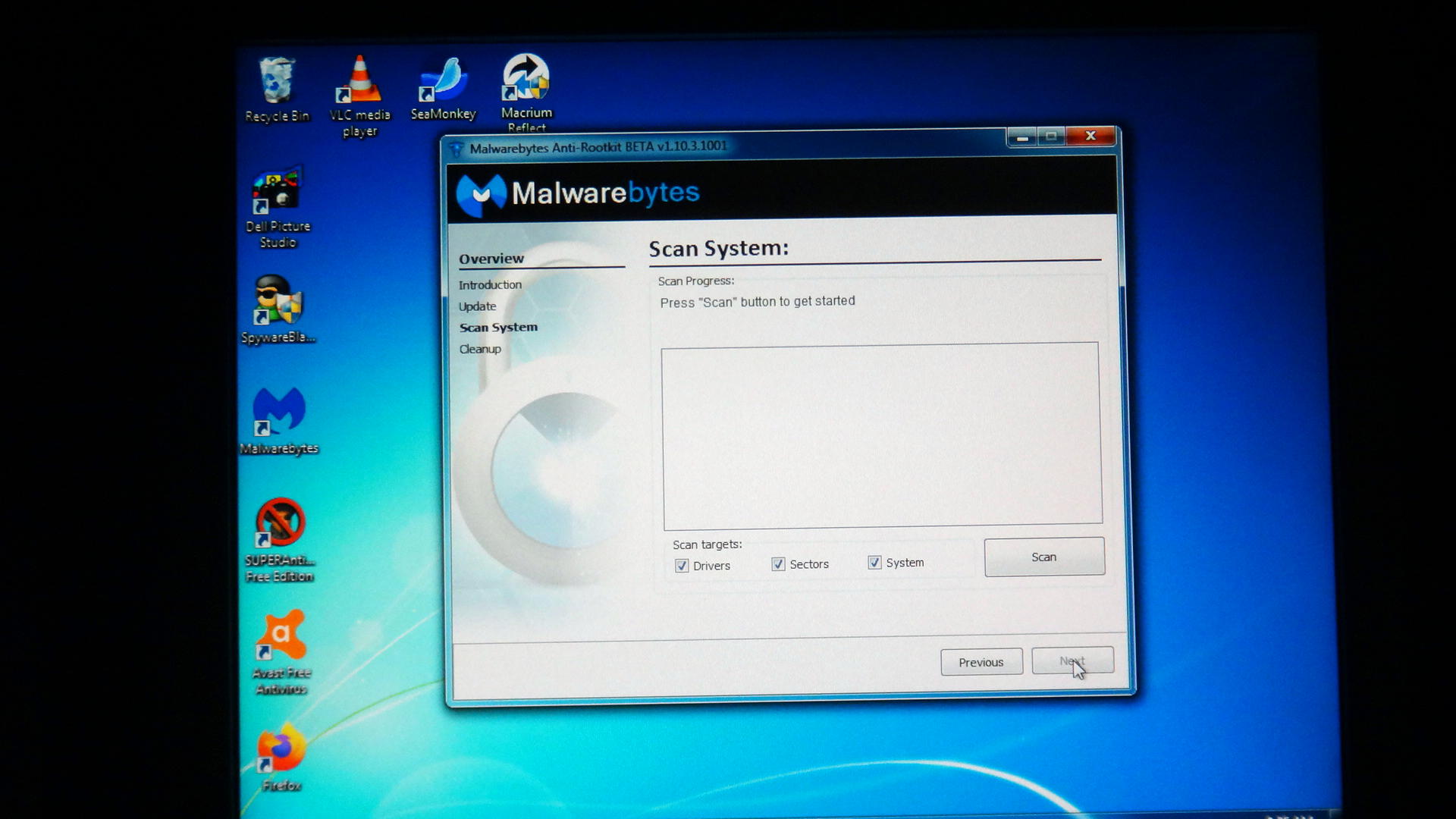Viewport: 1456px width, 819px height.
Task: Click the 'Scan targets:' label
Action: [x=707, y=544]
